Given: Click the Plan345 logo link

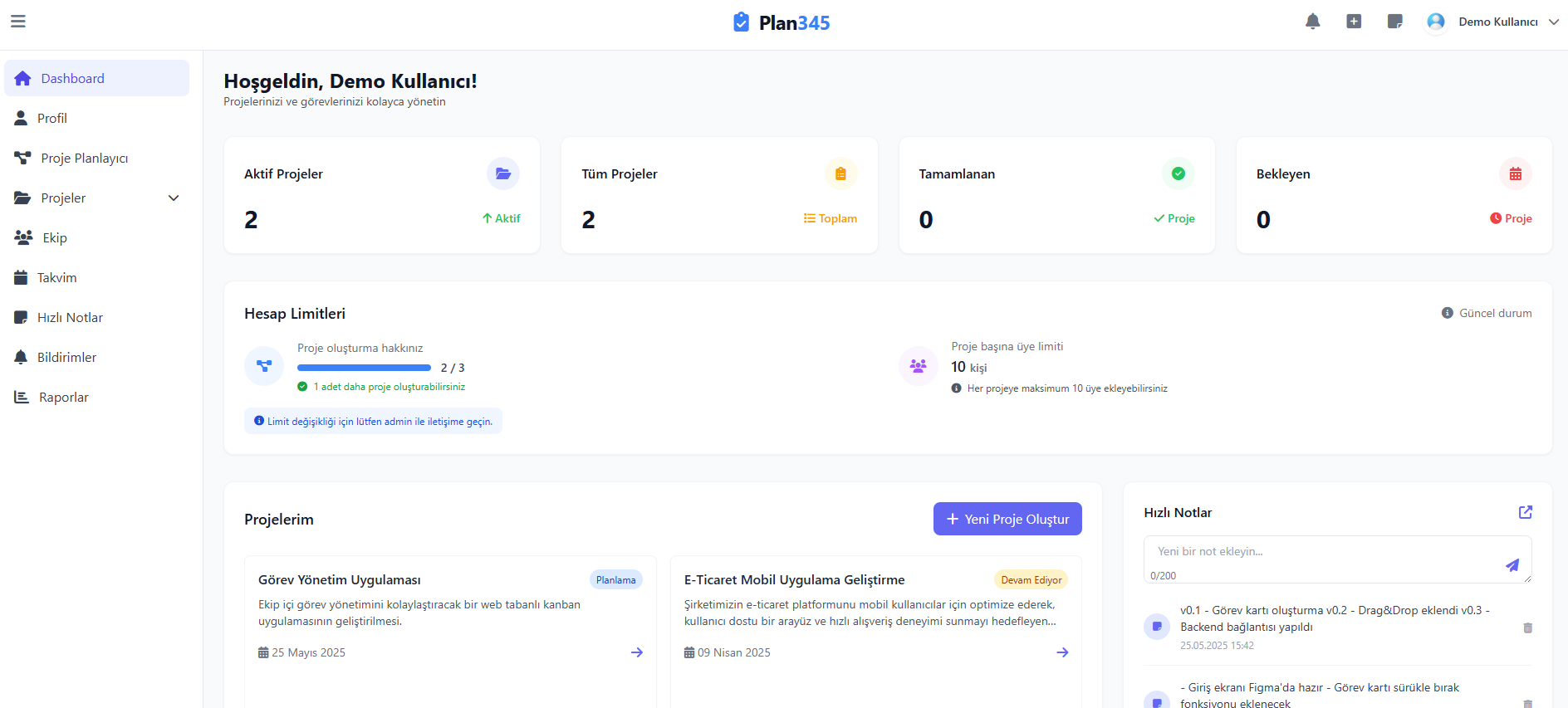Looking at the screenshot, I should coord(782,22).
